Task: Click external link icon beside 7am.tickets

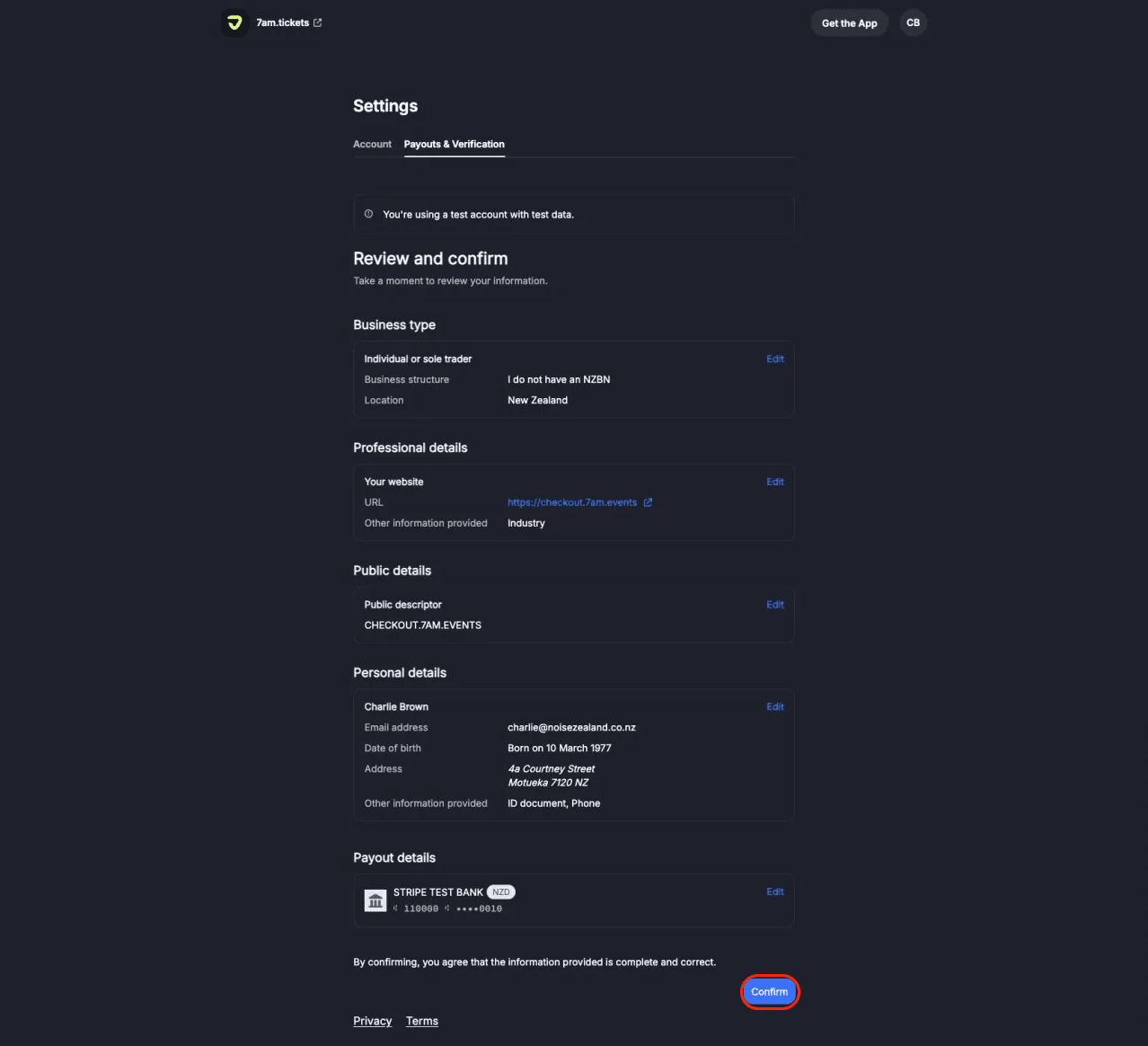Action: pos(317,22)
